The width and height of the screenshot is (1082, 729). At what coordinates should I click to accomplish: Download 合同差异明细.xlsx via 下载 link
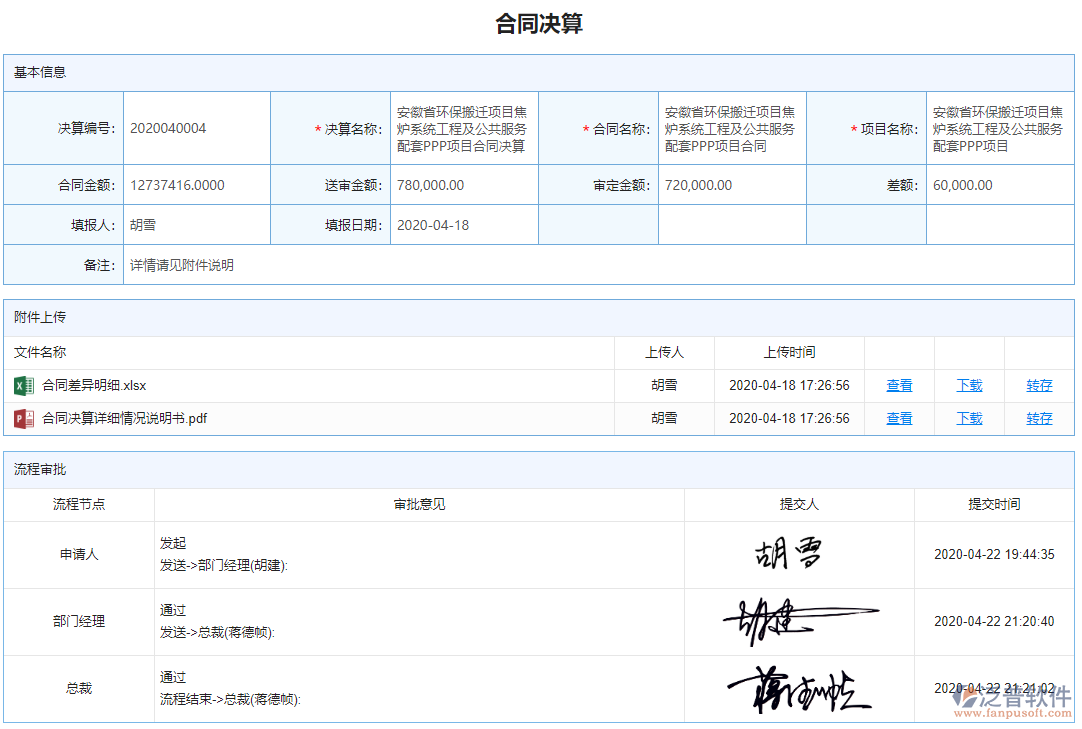tap(967, 385)
